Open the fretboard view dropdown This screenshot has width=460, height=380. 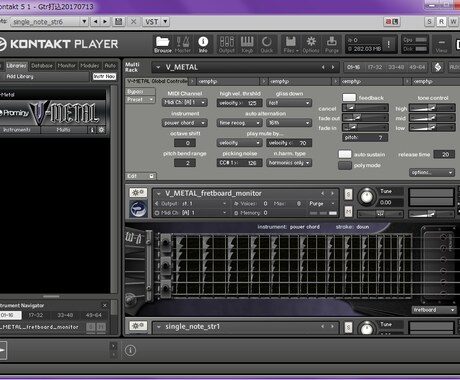coord(434,310)
